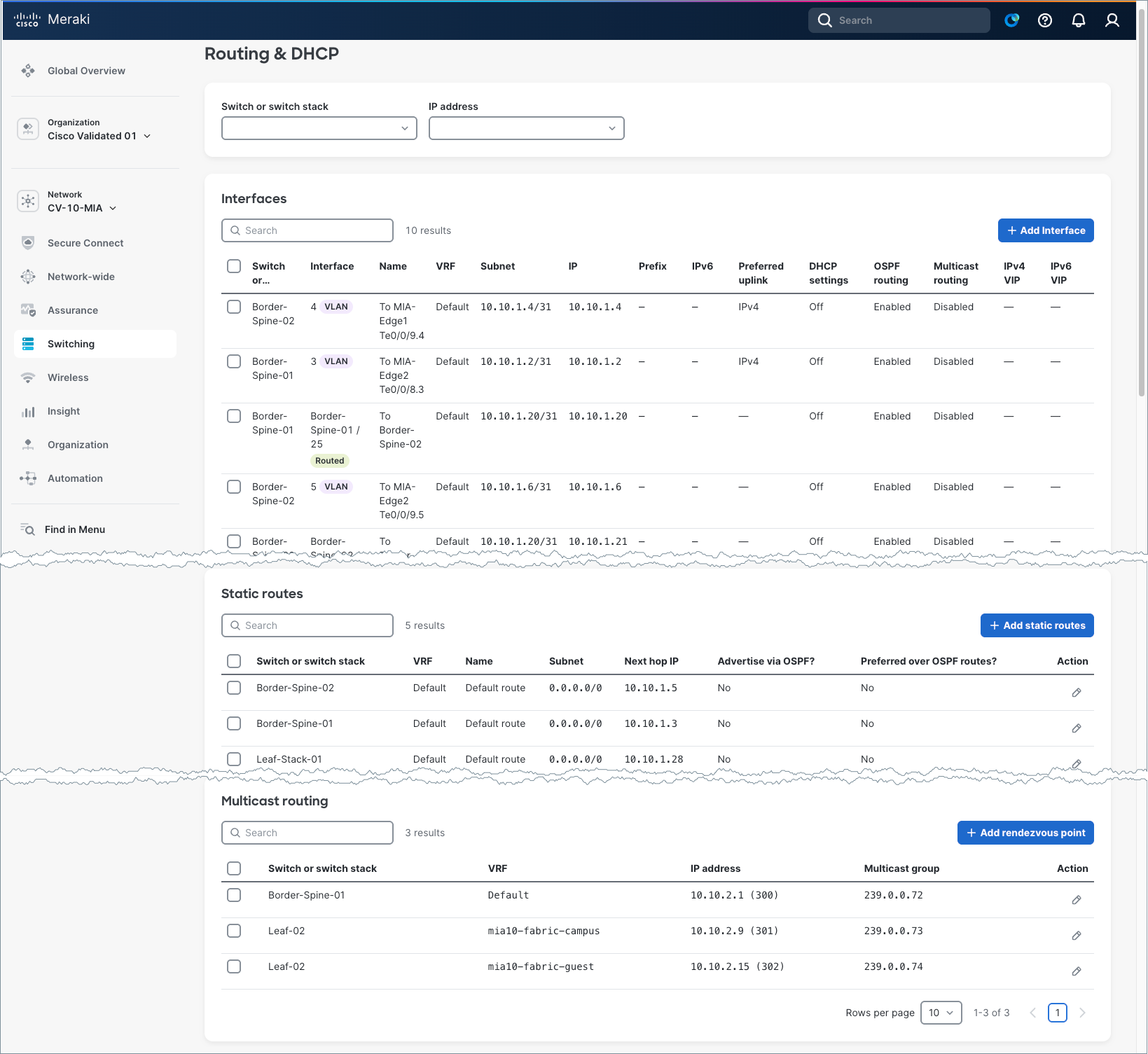Edit Border-Spine-01 multicast row pencil icon
This screenshot has width=1148, height=1054.
[x=1077, y=900]
